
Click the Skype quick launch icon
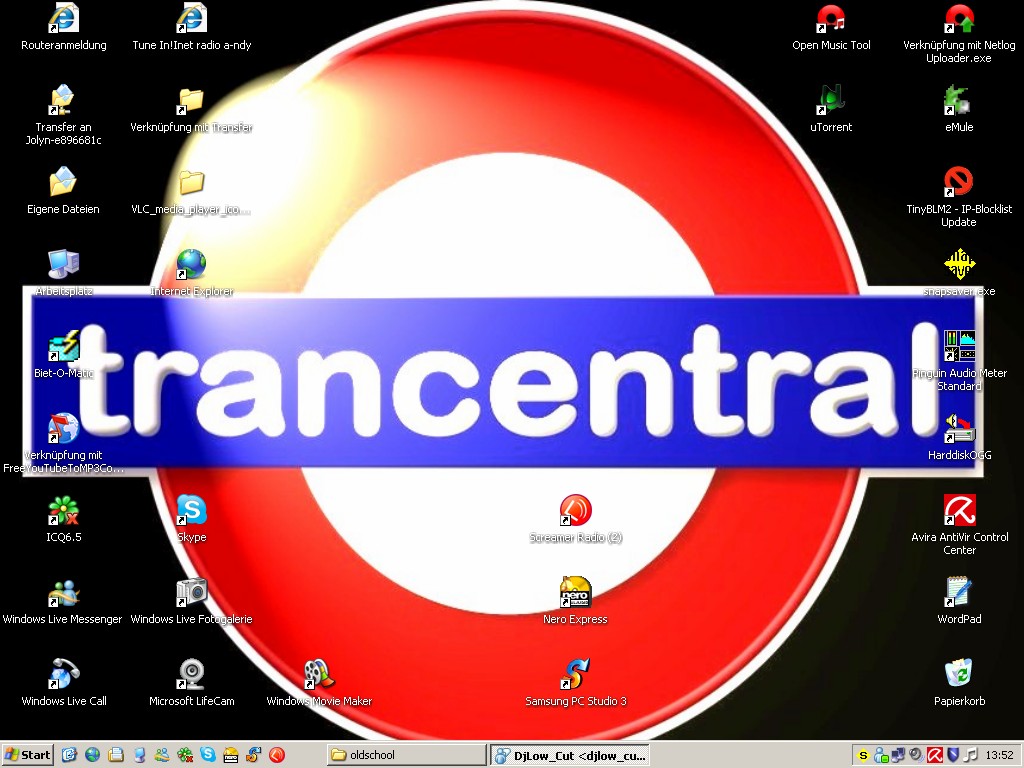click(208, 755)
